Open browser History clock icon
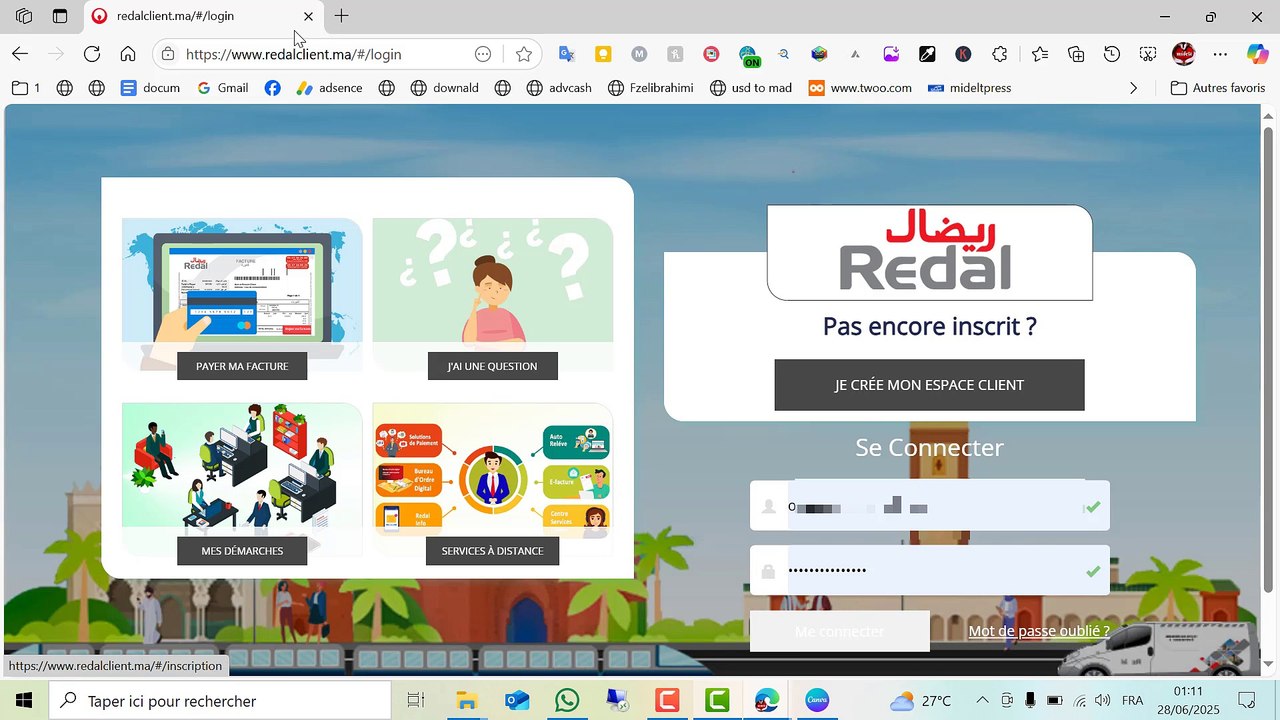The height and width of the screenshot is (720, 1280). point(1112,54)
